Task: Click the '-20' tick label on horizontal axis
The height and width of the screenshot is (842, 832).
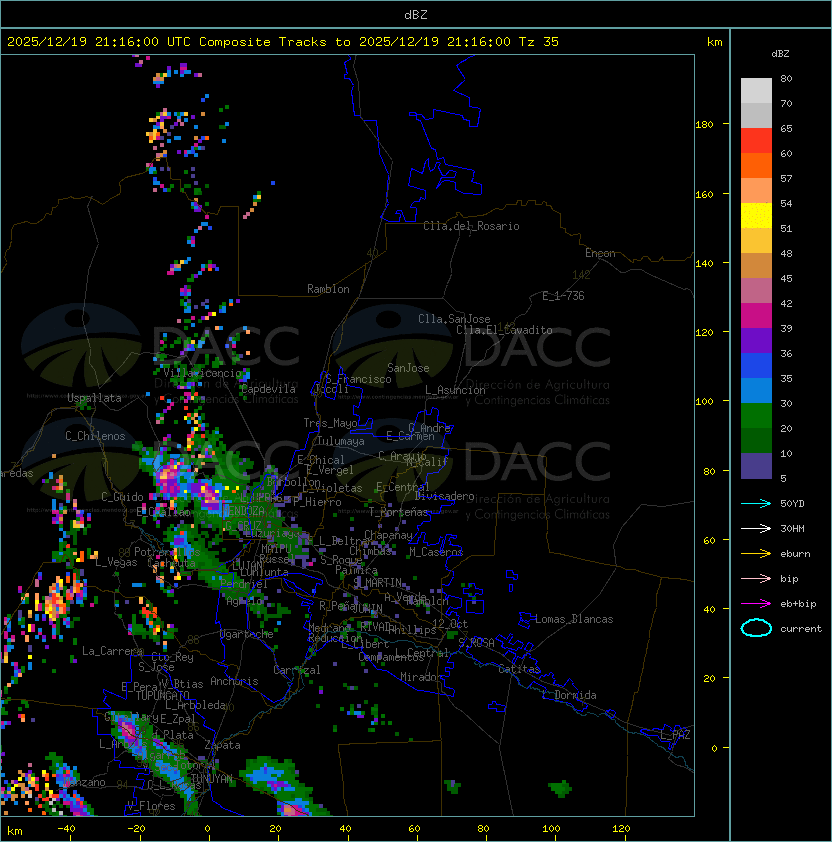Action: click(x=136, y=829)
